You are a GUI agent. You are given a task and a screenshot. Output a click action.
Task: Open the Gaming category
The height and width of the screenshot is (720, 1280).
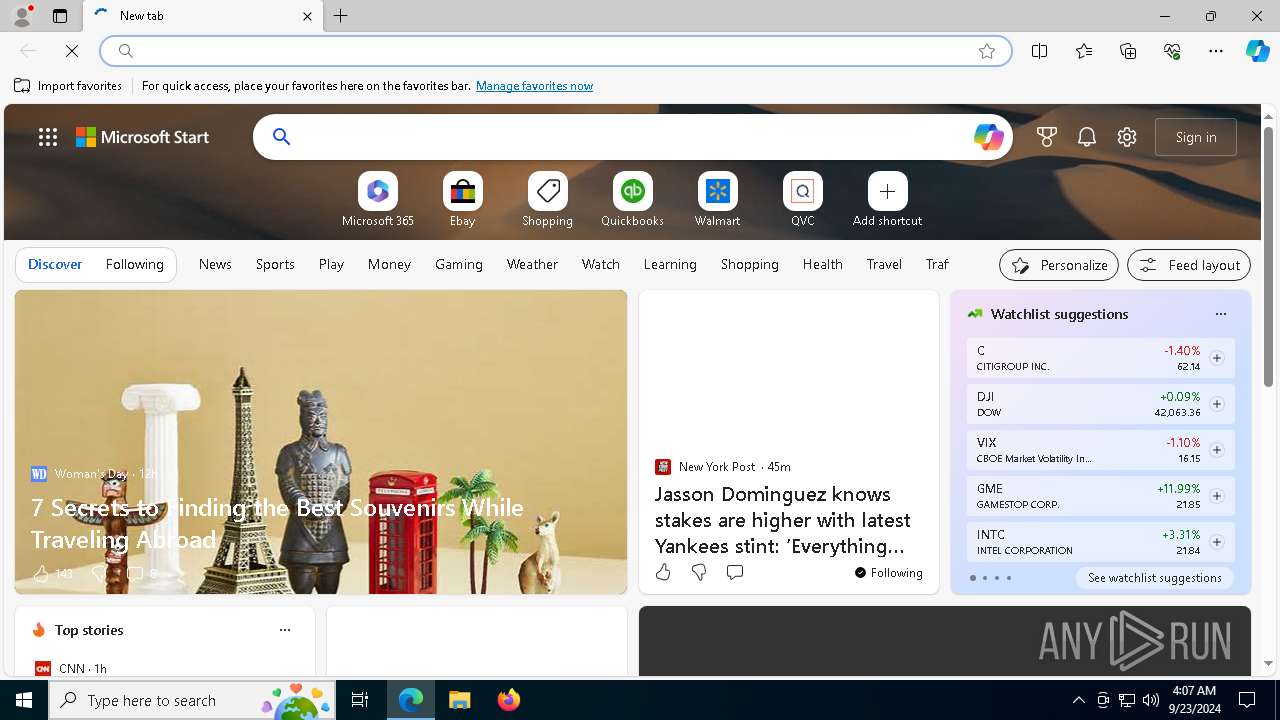(x=459, y=265)
